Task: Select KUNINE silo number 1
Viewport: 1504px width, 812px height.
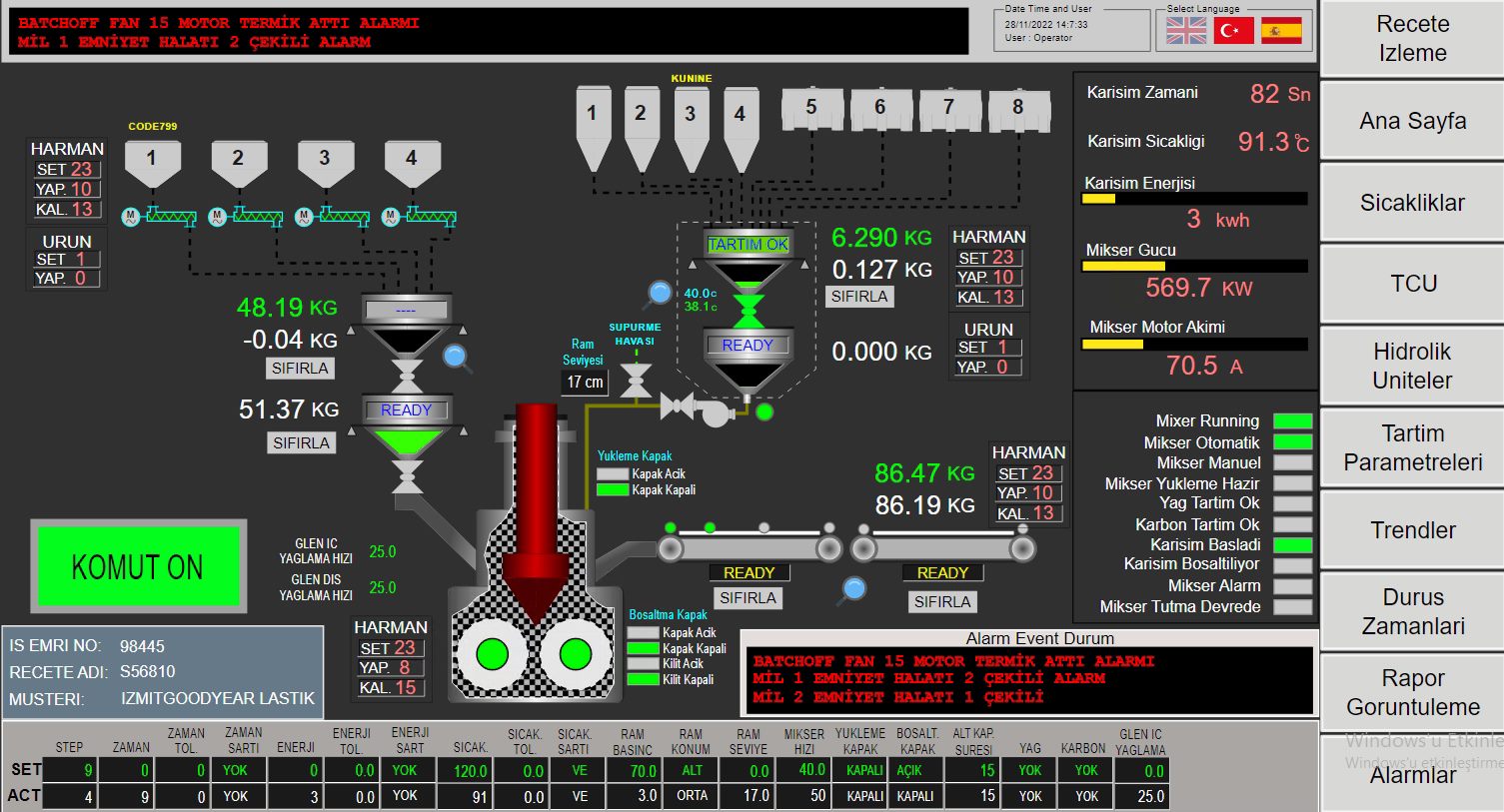Action: pyautogui.click(x=592, y=128)
